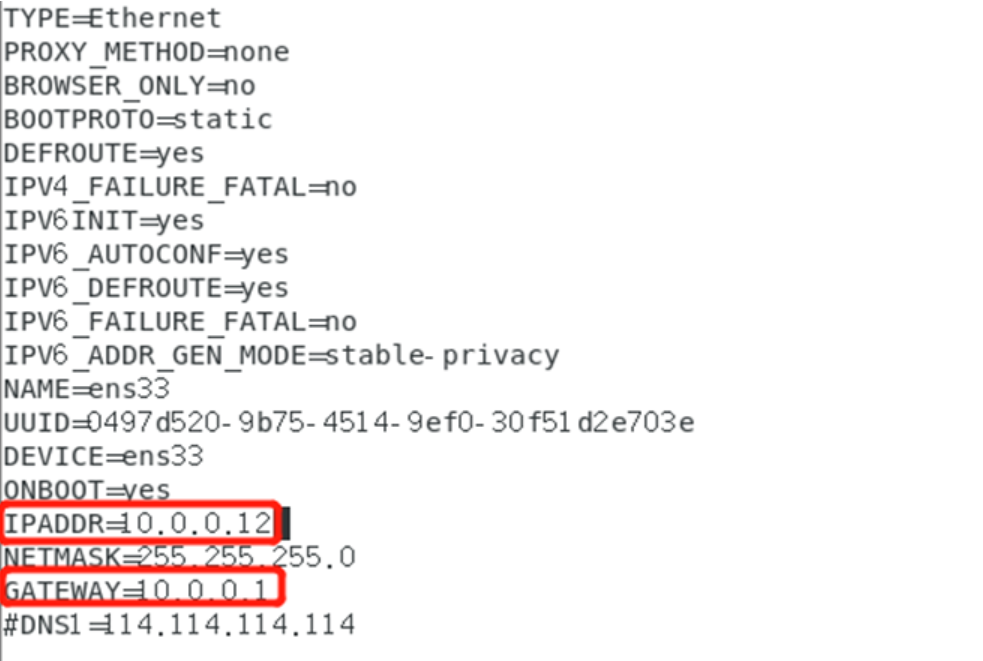Viewport: 983px width, 661px height.
Task: Click the BROWSER_ONLY=no line
Action: (130, 86)
